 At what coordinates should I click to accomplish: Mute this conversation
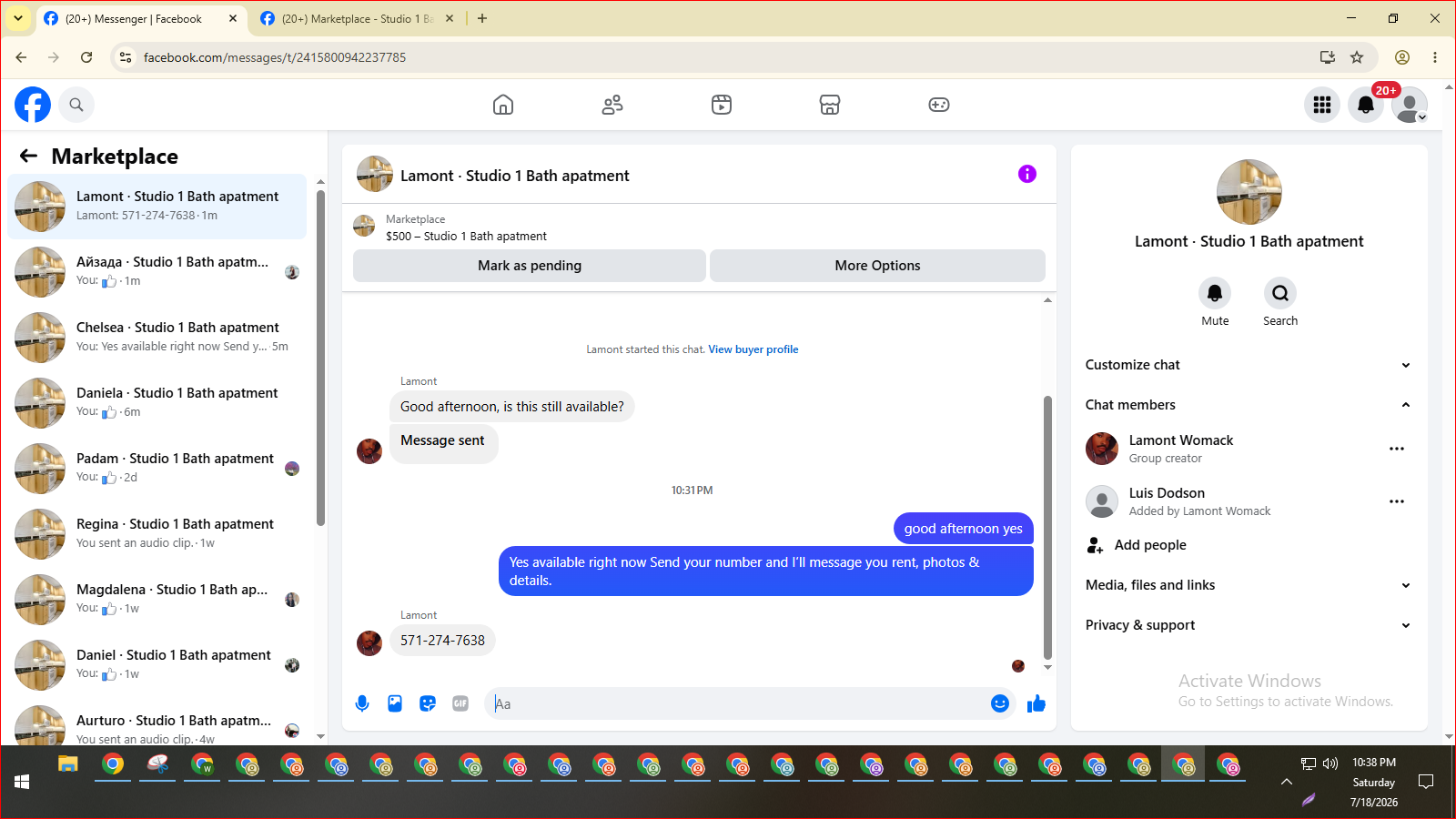coord(1215,293)
